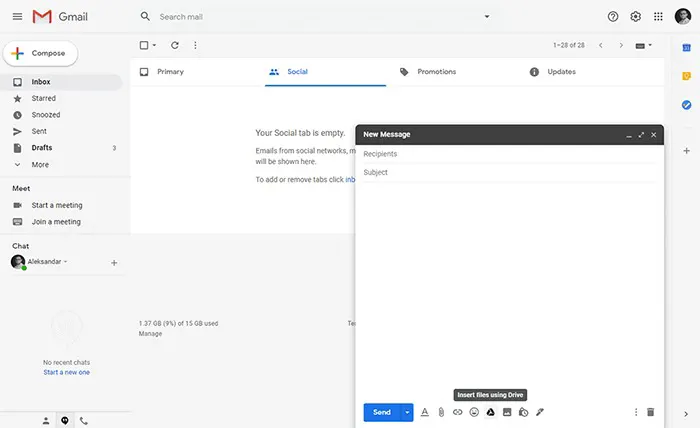
Task: Insert an emoji in the message
Action: point(474,412)
